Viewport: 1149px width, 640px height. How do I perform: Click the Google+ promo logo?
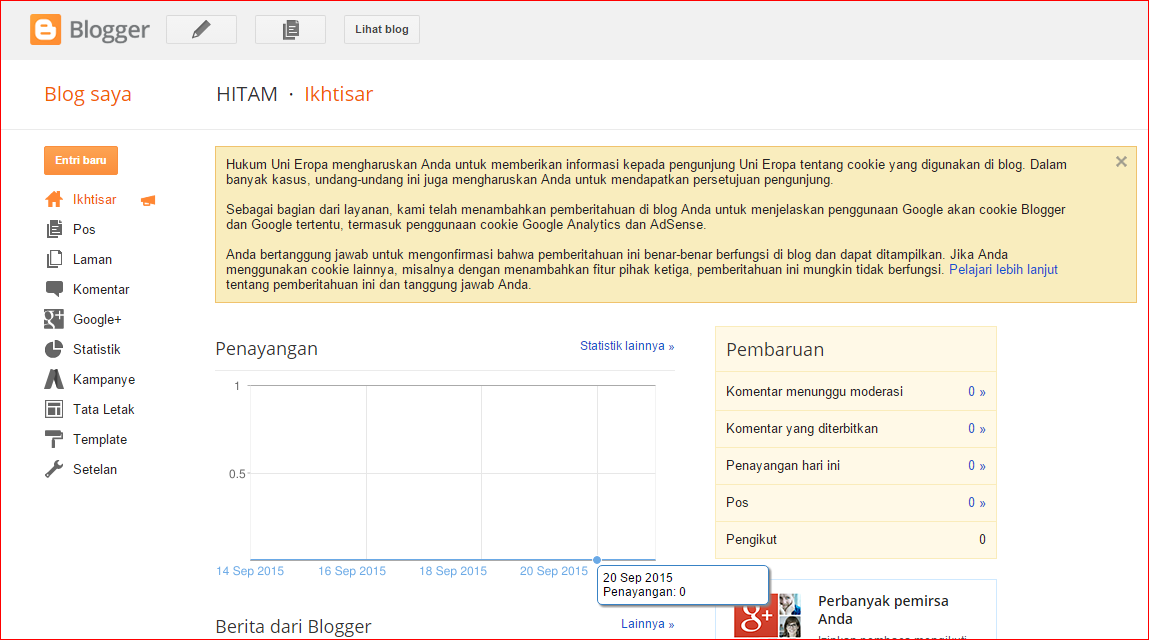tap(755, 616)
